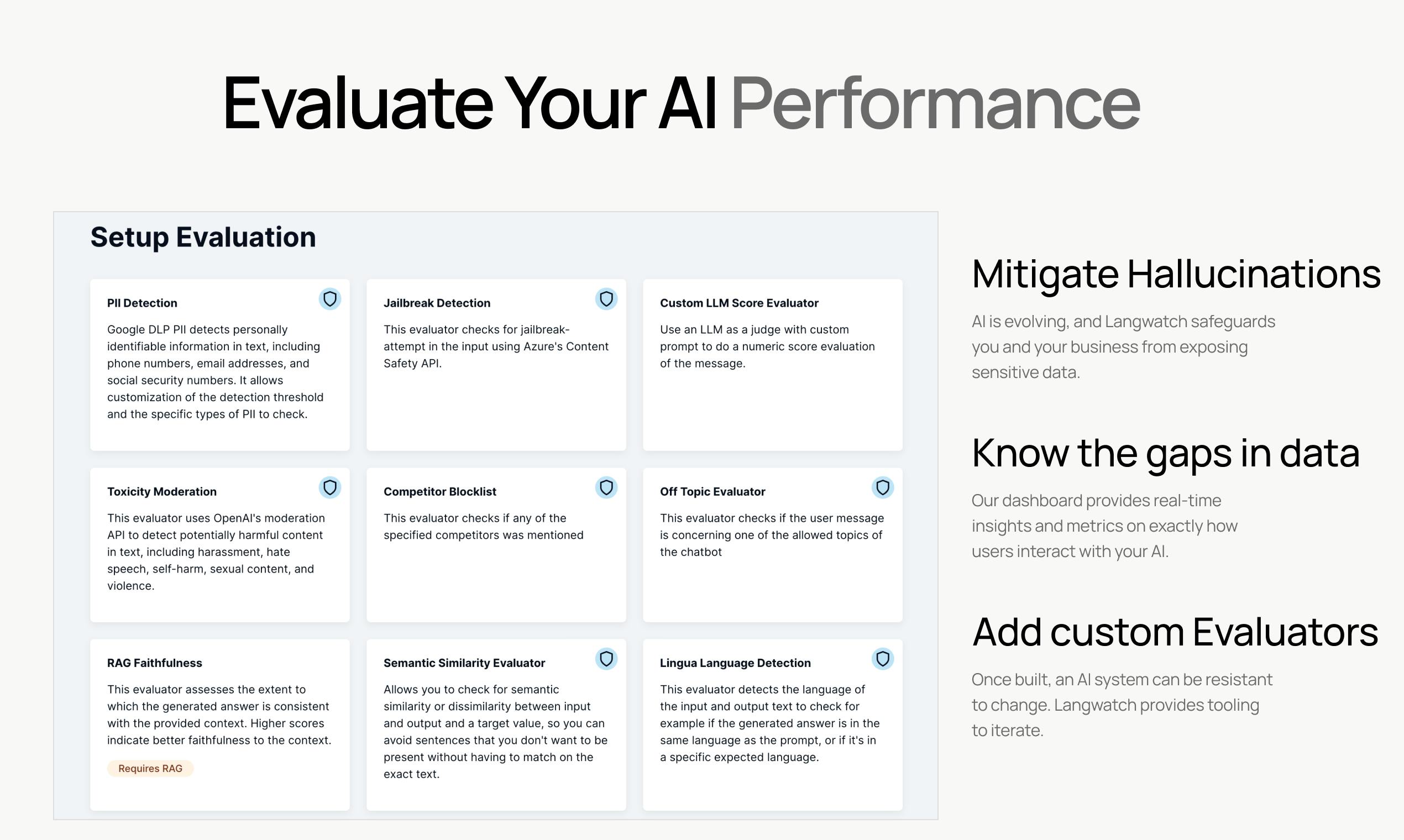Click shield icon on Competitor Blocklist card
Viewport: 1404px width, 840px height.
point(606,487)
